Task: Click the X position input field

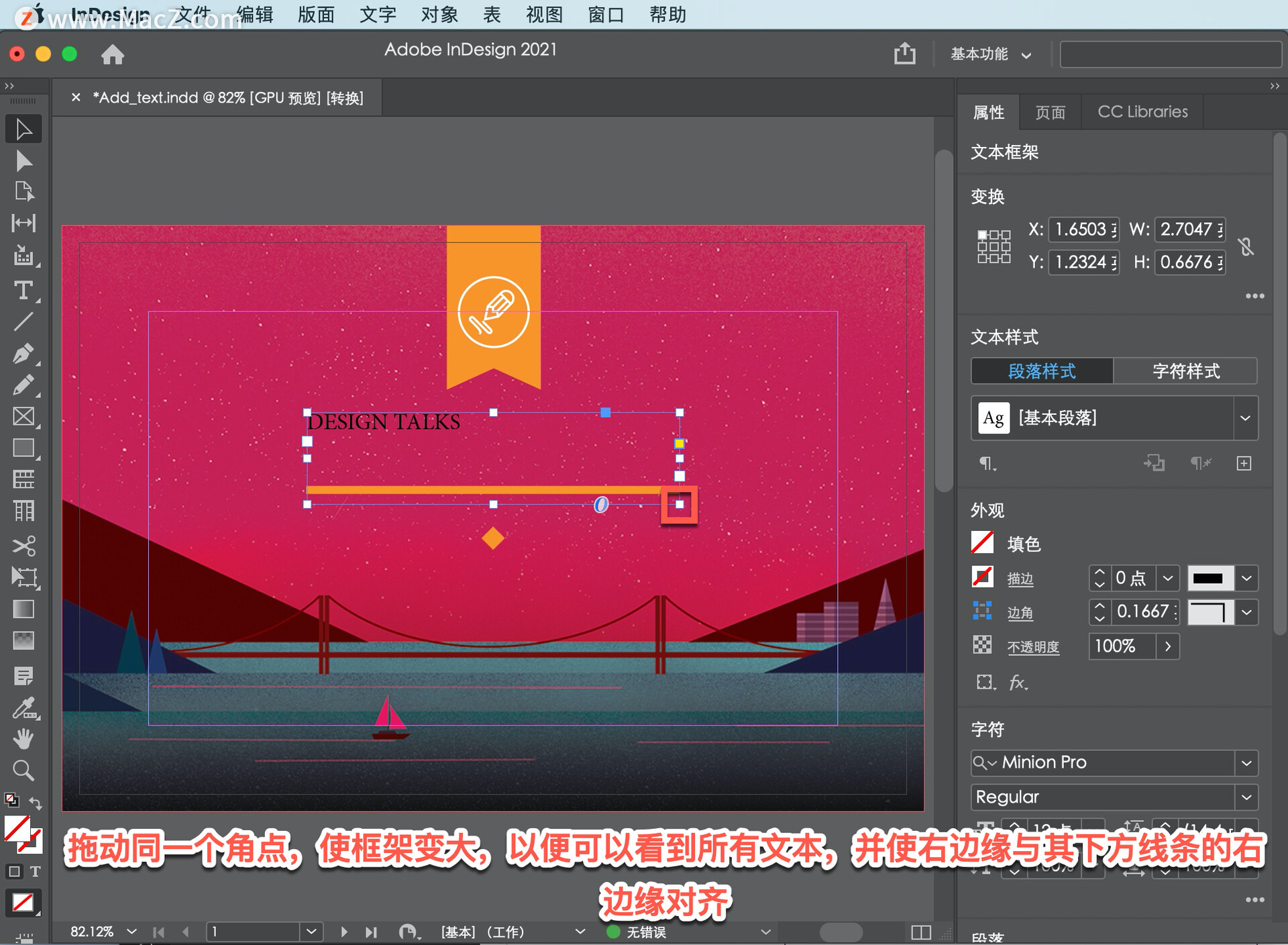Action: [1083, 230]
